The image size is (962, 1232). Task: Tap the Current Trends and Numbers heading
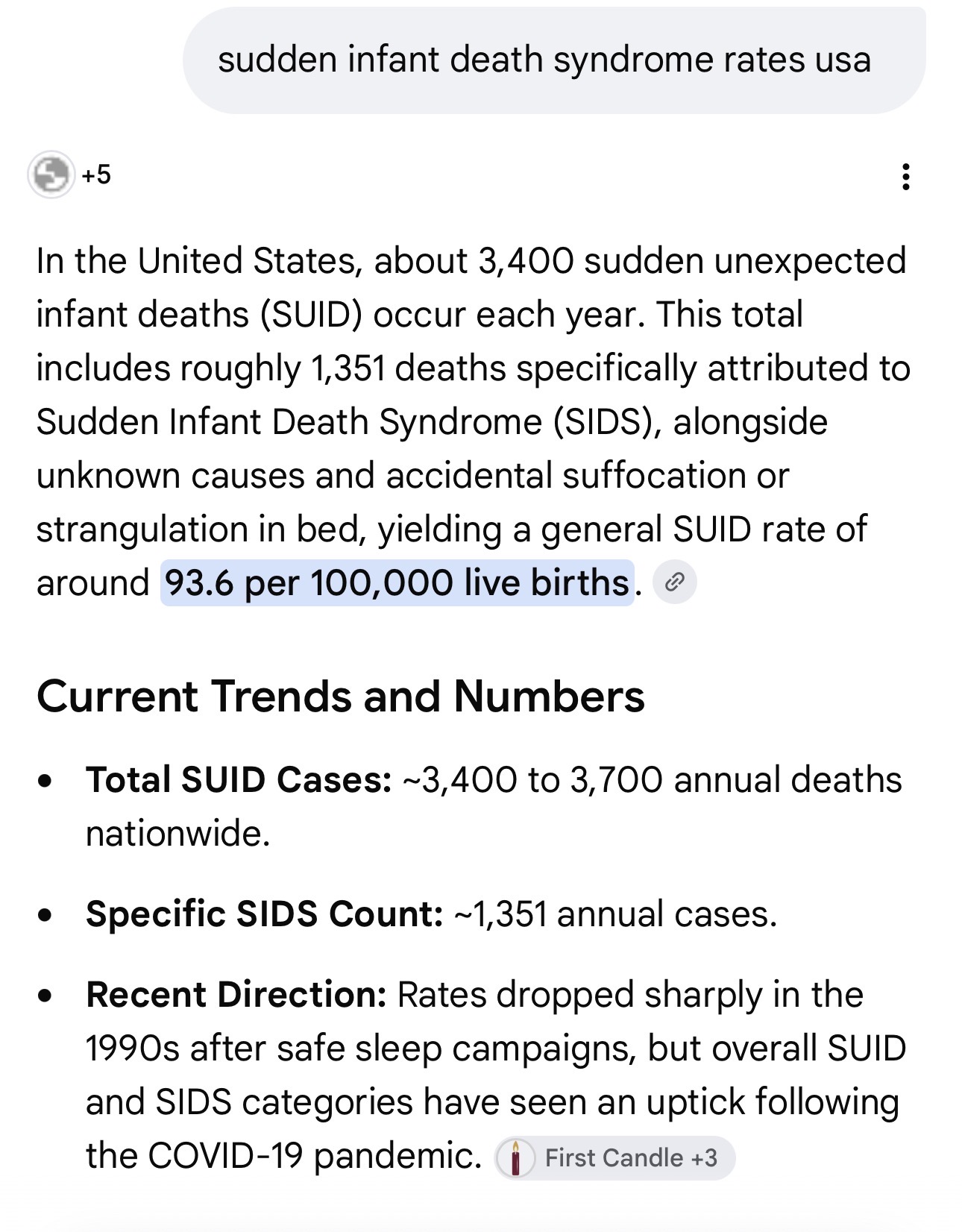point(341,697)
